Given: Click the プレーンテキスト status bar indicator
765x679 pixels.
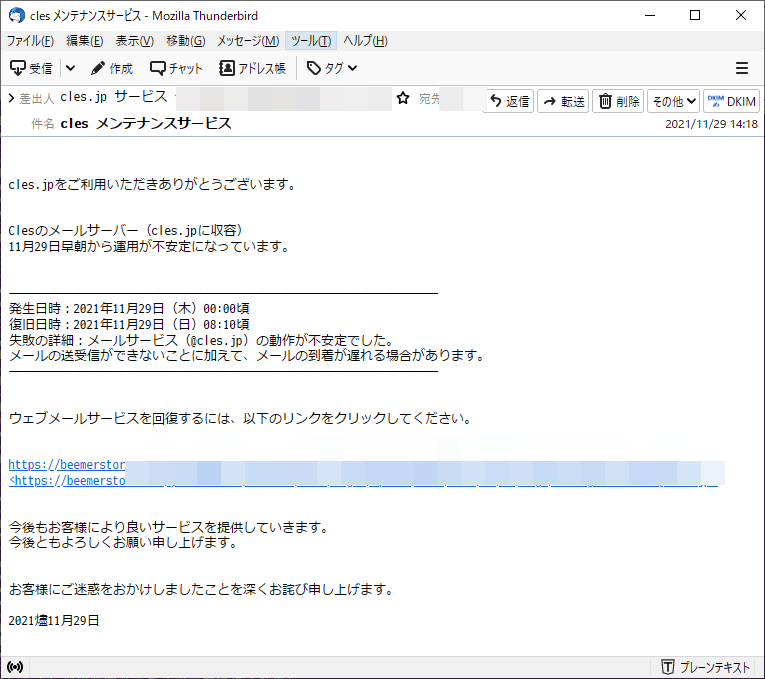Looking at the screenshot, I should [x=703, y=667].
